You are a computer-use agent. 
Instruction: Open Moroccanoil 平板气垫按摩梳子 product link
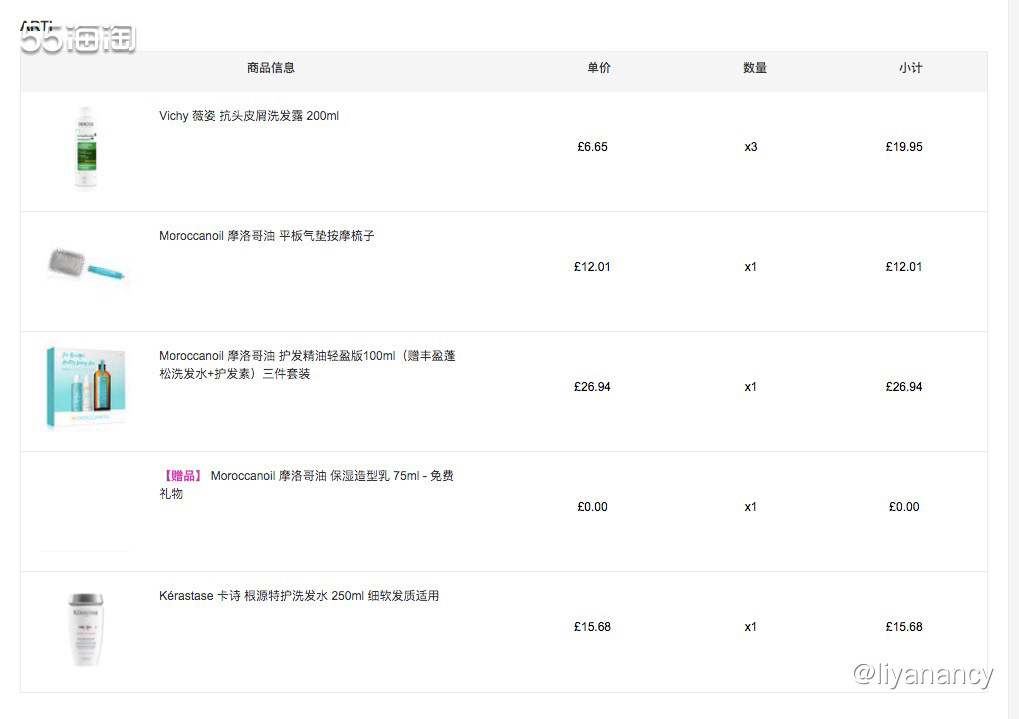pos(267,236)
